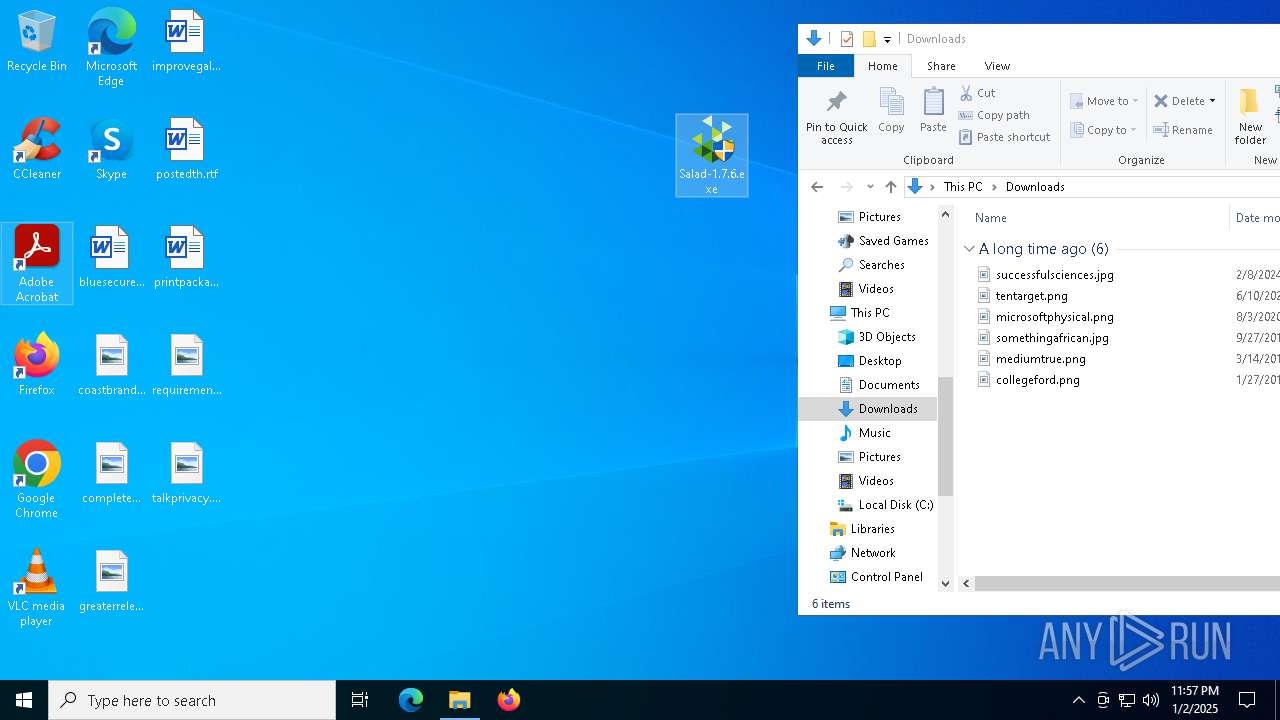The width and height of the screenshot is (1280, 720).
Task: Select the Google Chrome desktop shortcut
Action: click(x=37, y=480)
